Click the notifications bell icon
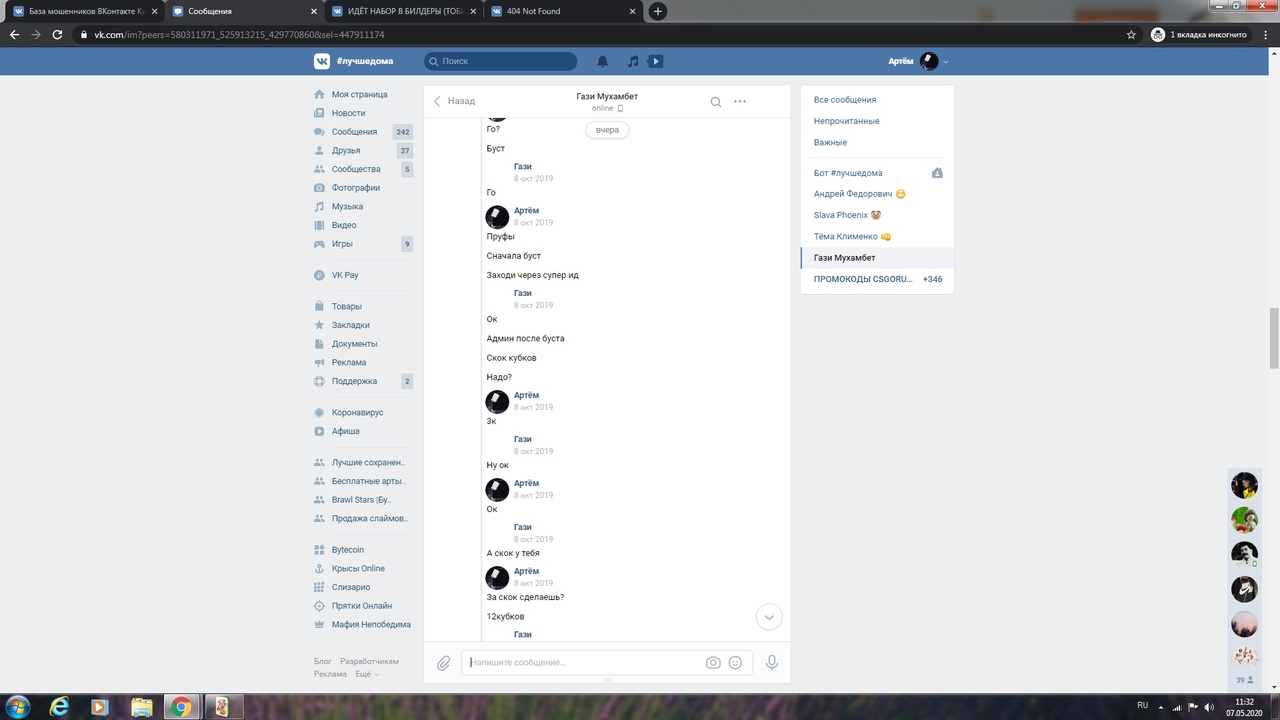1280x720 pixels. tap(603, 61)
